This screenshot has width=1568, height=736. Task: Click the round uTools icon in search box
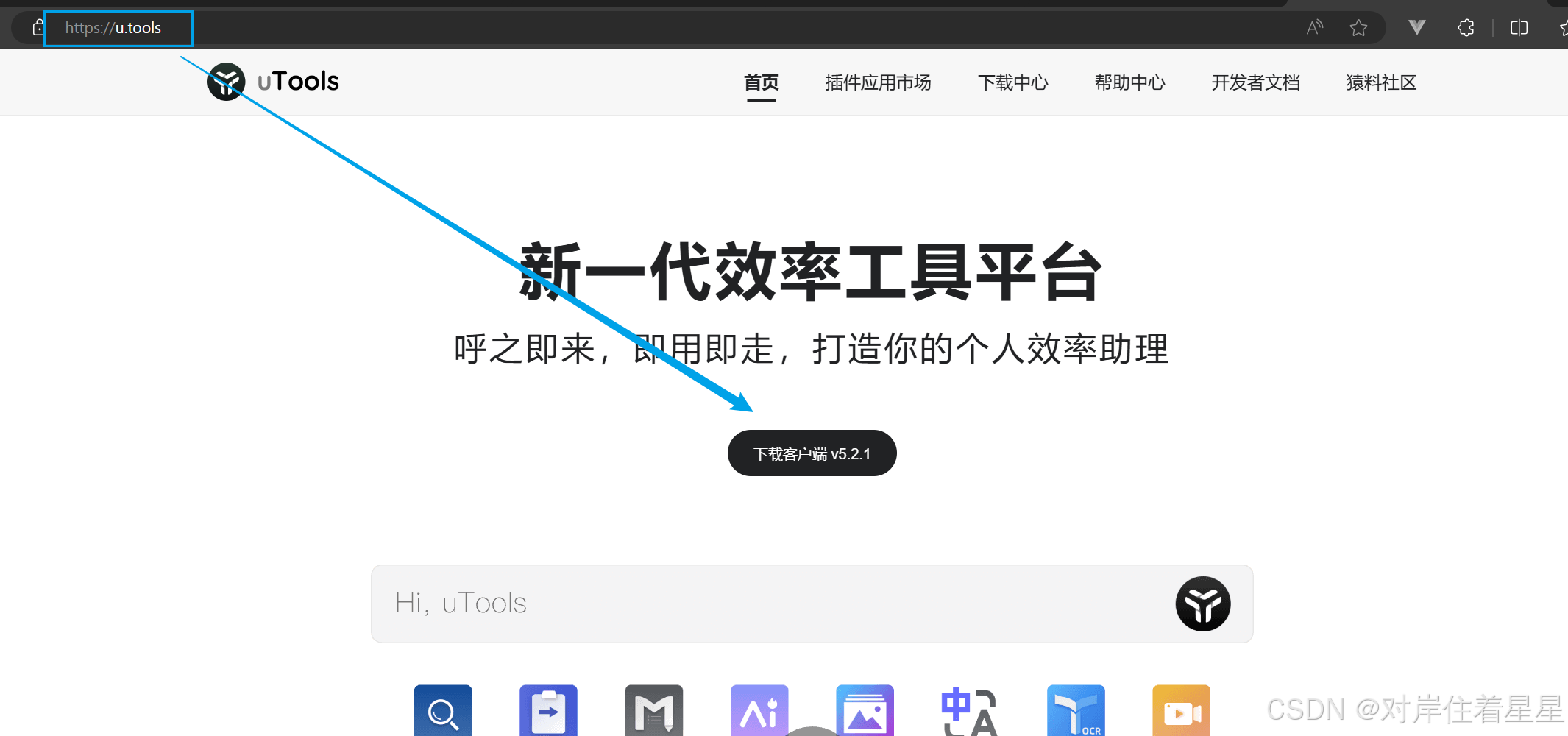[1203, 604]
